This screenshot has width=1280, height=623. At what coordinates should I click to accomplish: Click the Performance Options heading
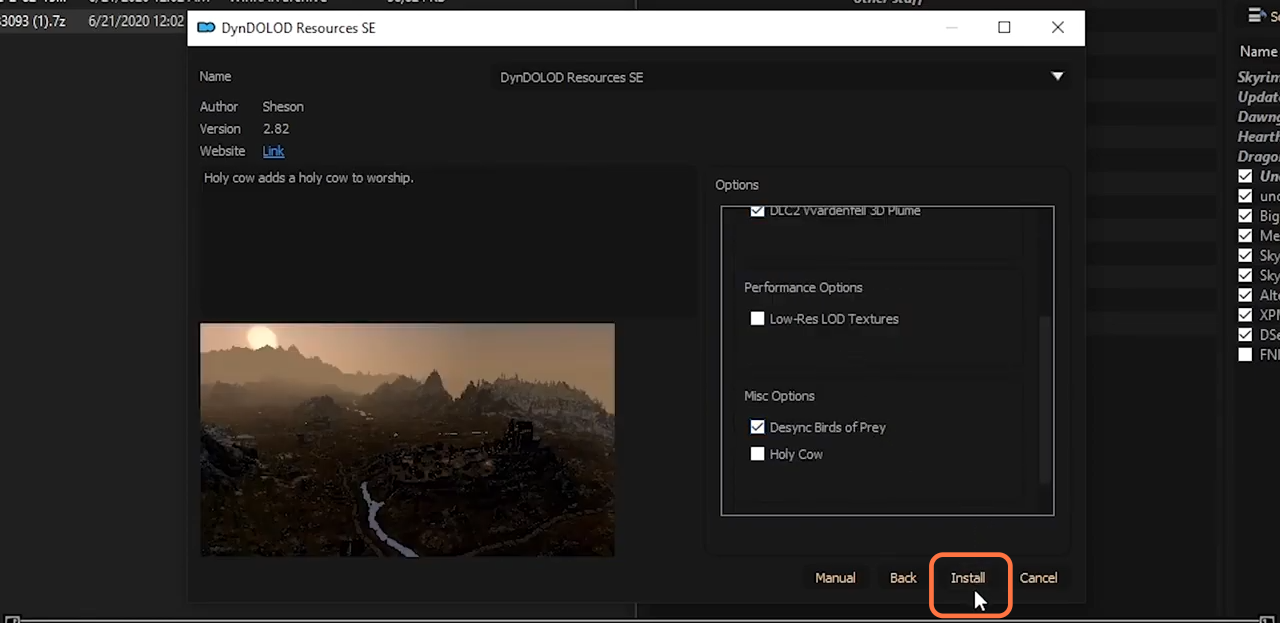coord(803,288)
